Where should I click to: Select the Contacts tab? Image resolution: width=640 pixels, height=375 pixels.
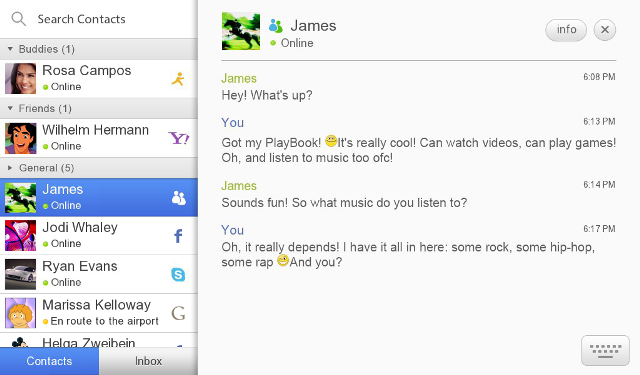click(49, 361)
